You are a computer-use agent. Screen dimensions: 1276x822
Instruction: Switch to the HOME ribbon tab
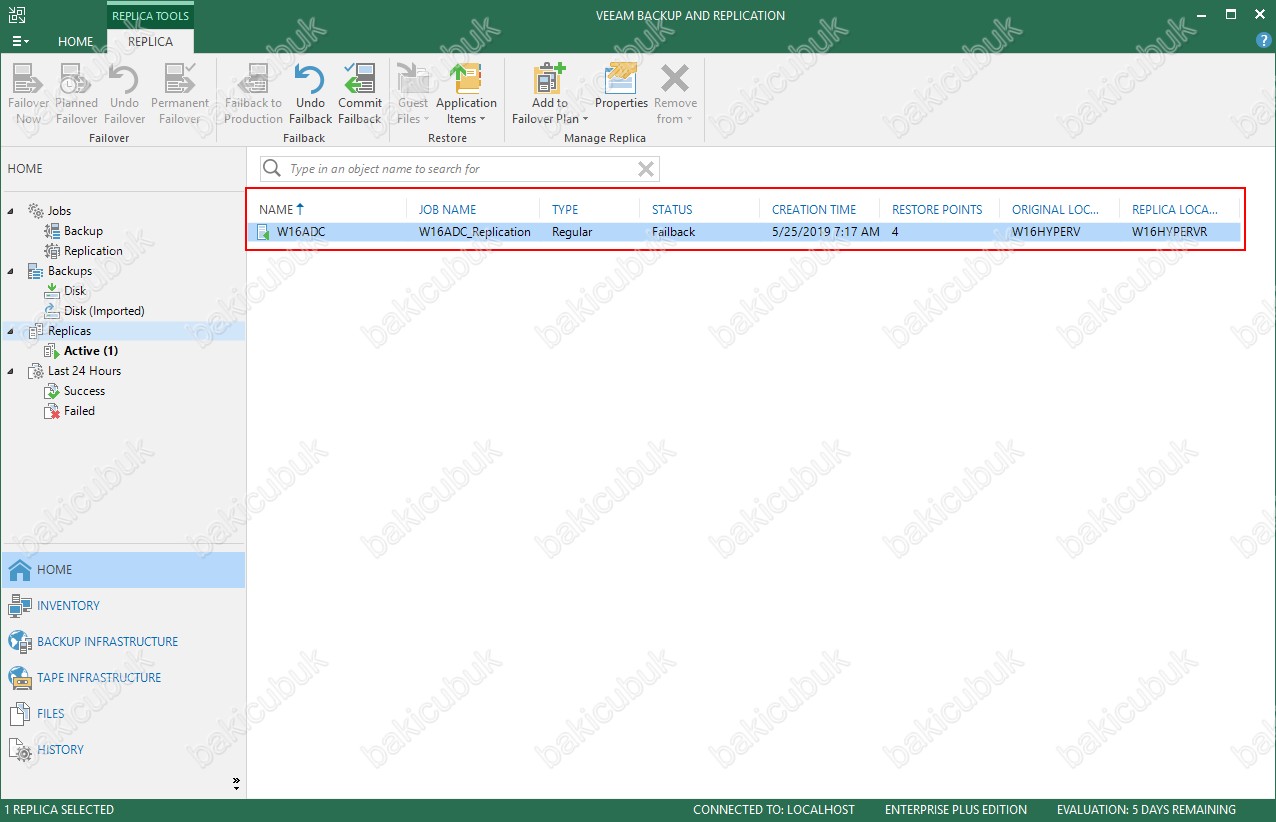click(76, 42)
